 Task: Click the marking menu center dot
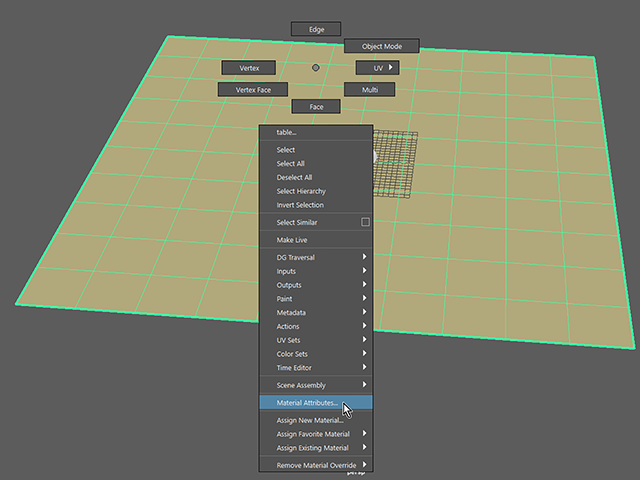click(x=316, y=67)
